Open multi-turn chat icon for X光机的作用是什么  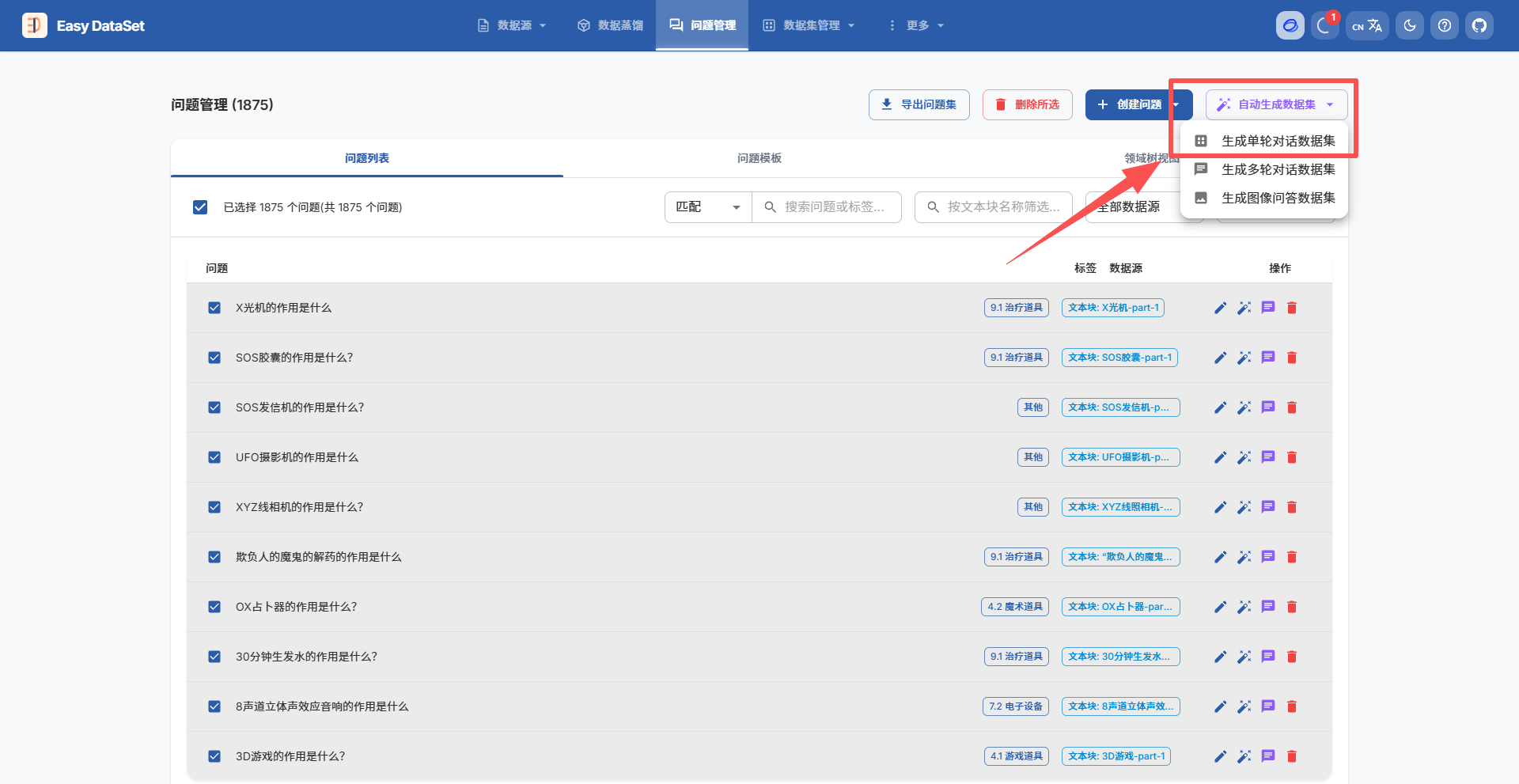1268,308
